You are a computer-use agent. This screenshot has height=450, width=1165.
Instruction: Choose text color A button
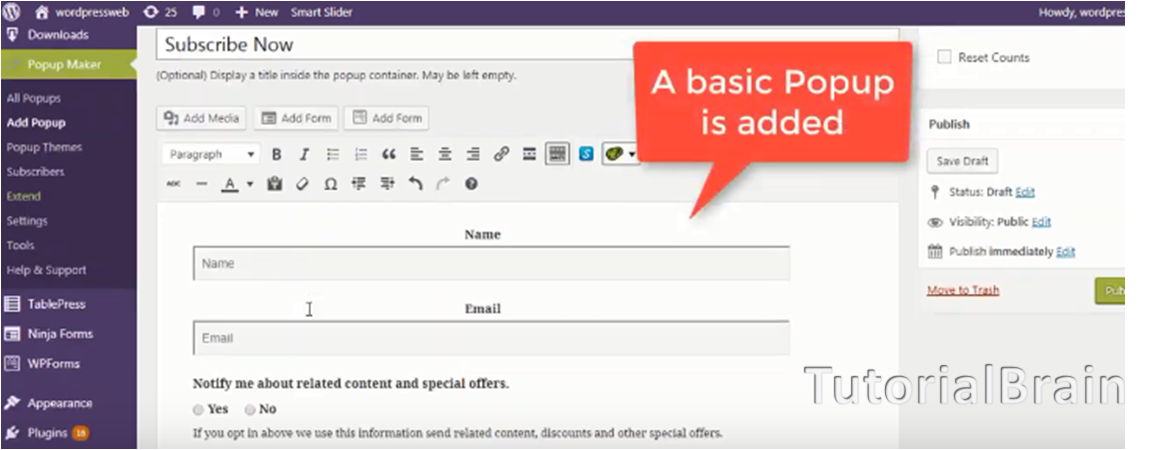click(230, 183)
